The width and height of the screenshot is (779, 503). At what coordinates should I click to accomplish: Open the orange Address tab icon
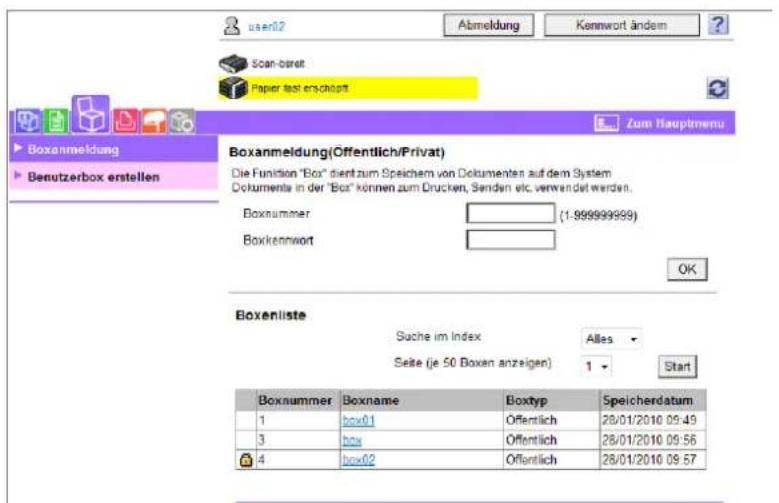point(154,121)
